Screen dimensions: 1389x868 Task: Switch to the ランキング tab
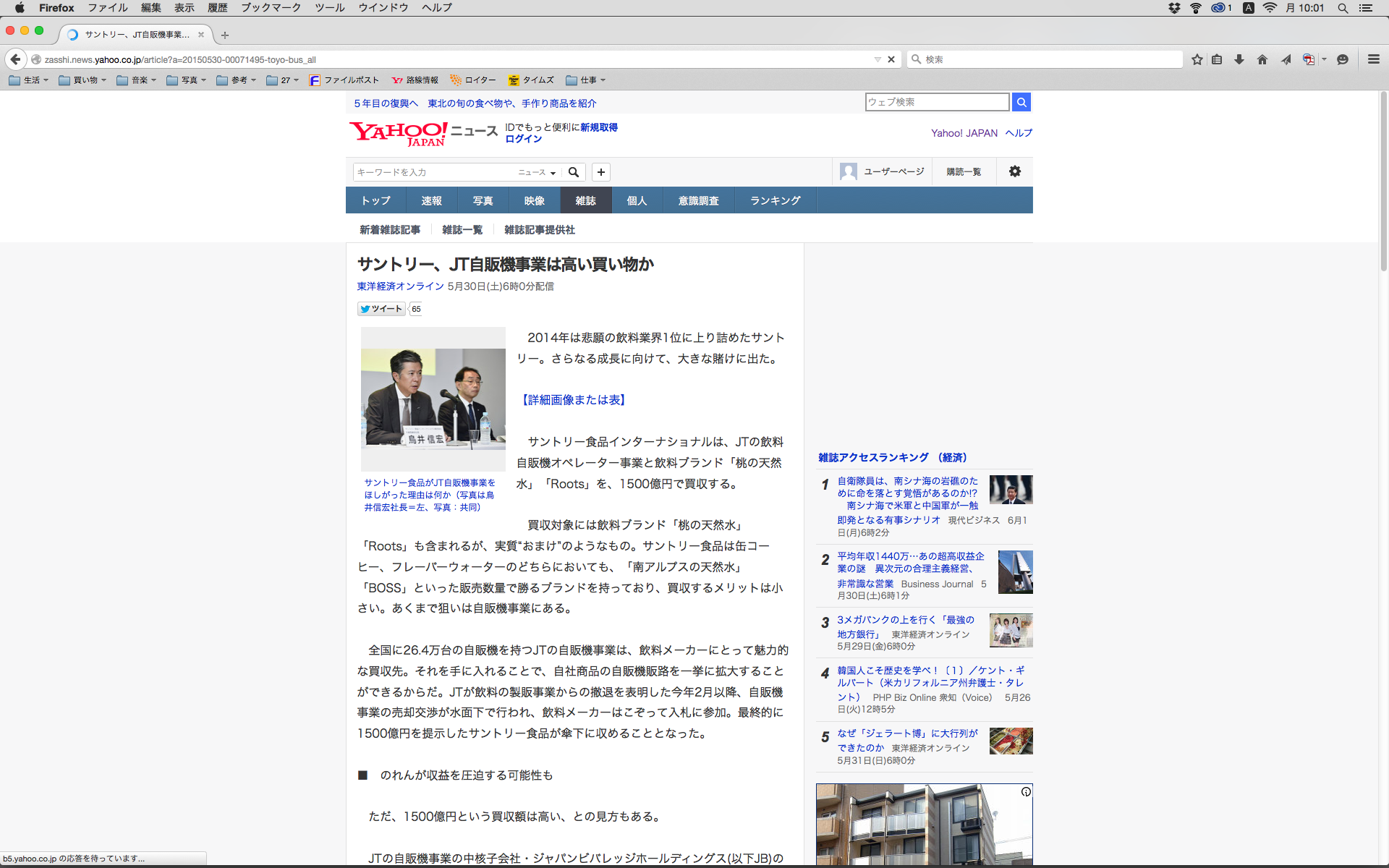coord(775,200)
